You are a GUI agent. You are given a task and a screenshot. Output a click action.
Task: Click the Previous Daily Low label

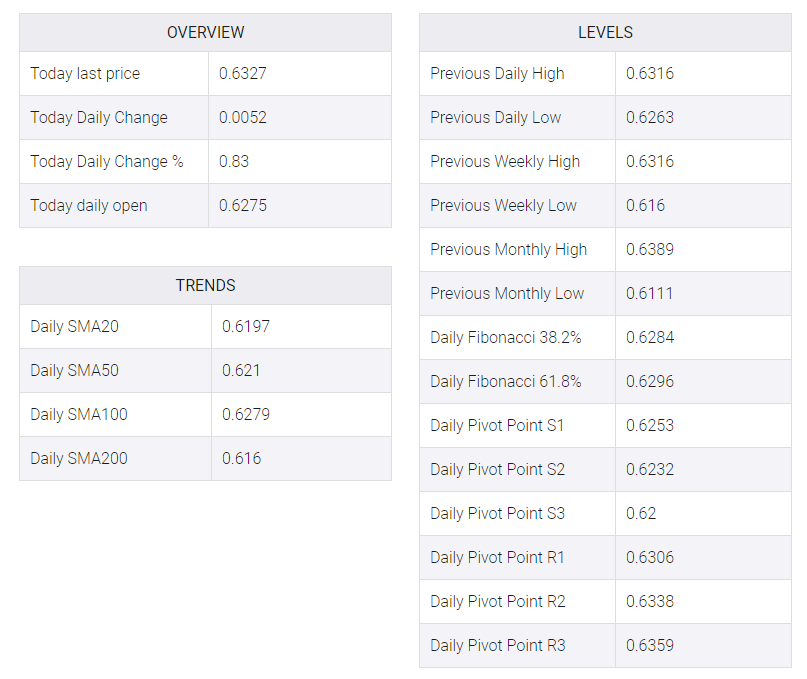(496, 117)
